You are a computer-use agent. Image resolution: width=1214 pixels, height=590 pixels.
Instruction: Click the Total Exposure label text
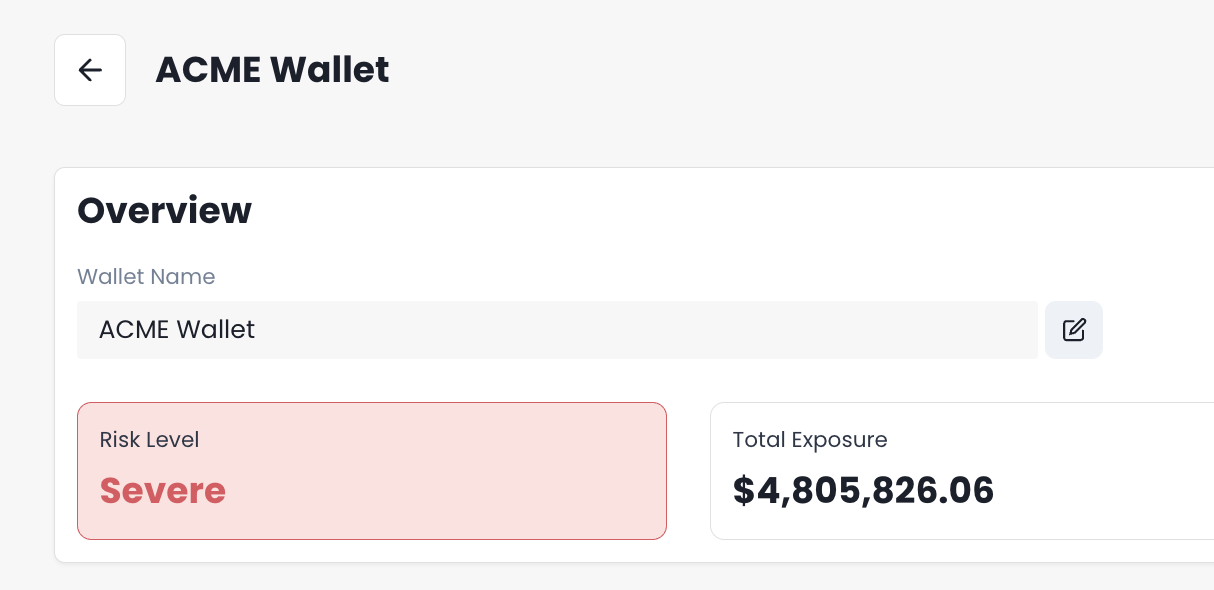click(x=809, y=439)
